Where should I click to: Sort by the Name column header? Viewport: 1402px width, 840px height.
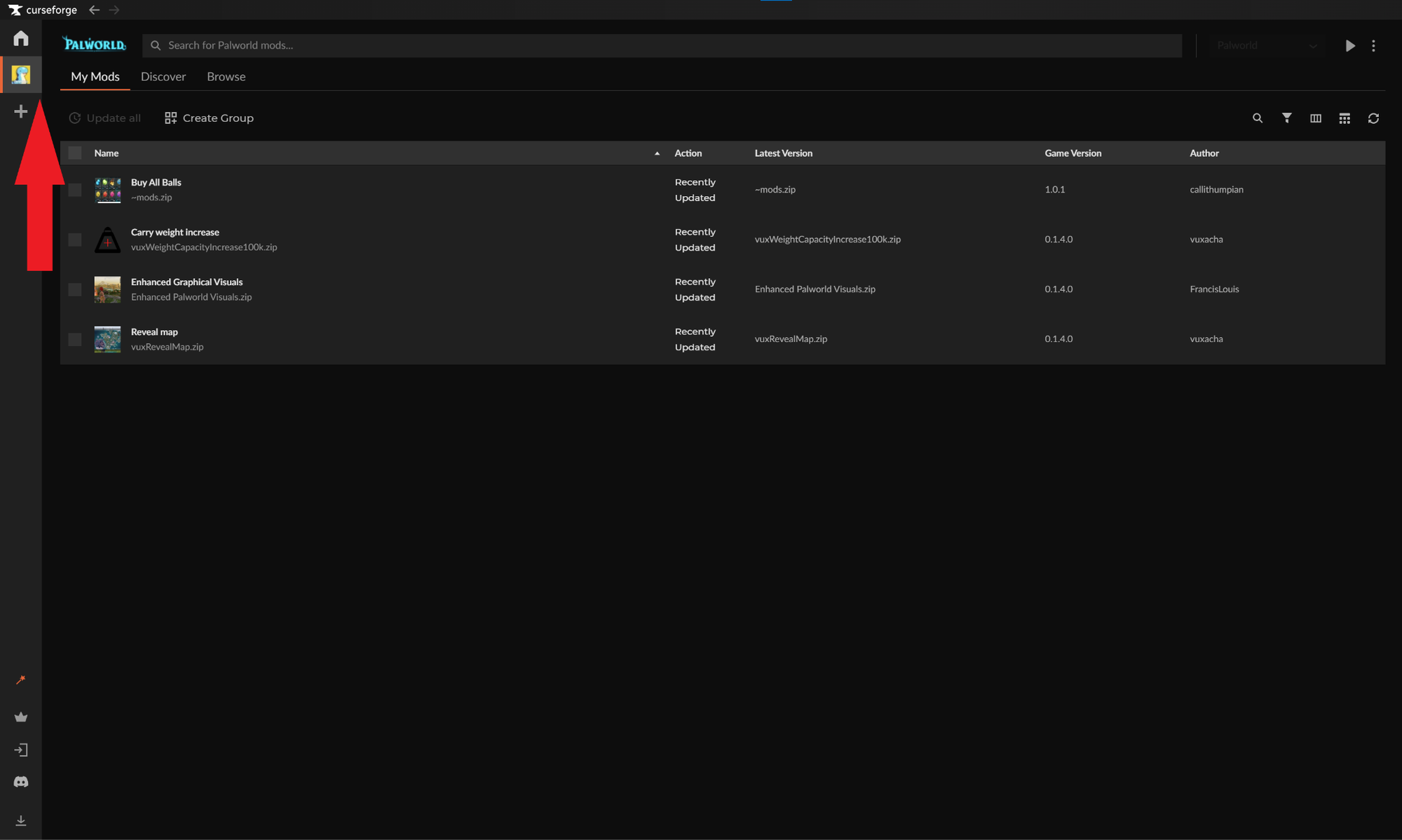click(x=107, y=153)
